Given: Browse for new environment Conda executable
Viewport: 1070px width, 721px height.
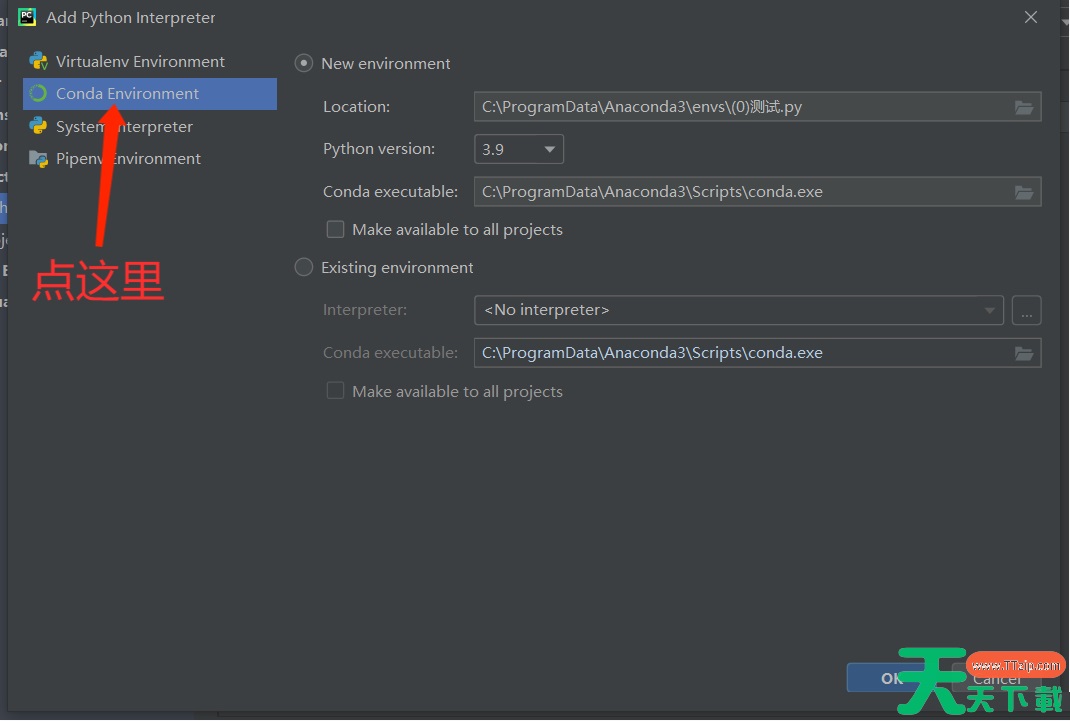Looking at the screenshot, I should tap(1023, 192).
